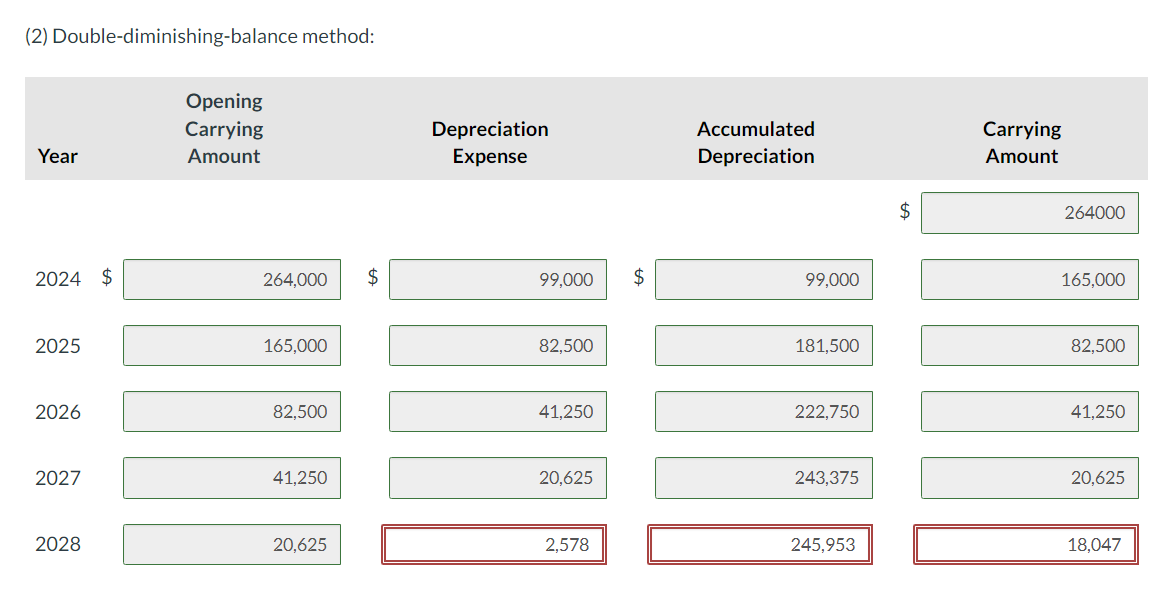Select the 2025 Accumulated Depreciation field showing 181,500
Viewport: 1171px width, 590px height.
click(x=763, y=345)
